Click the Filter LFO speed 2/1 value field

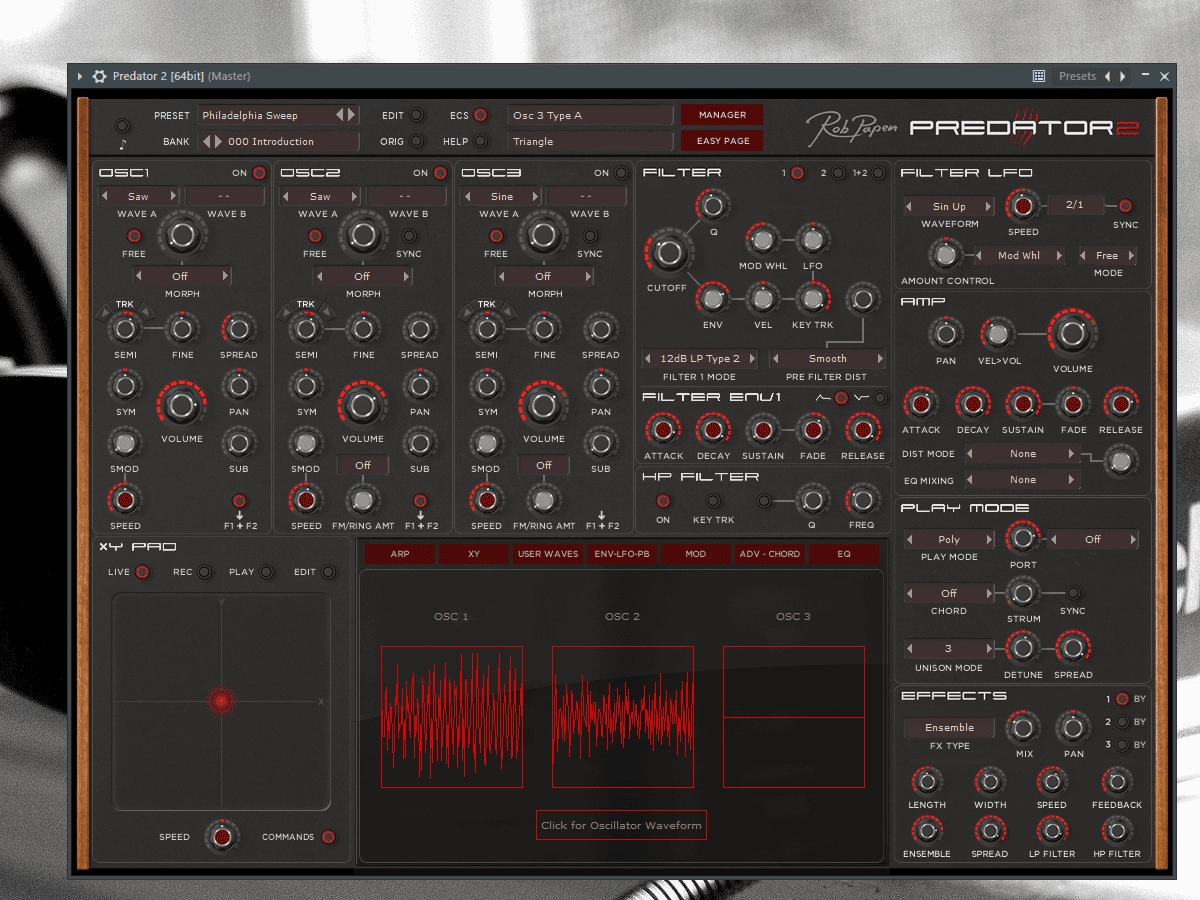(x=1075, y=205)
